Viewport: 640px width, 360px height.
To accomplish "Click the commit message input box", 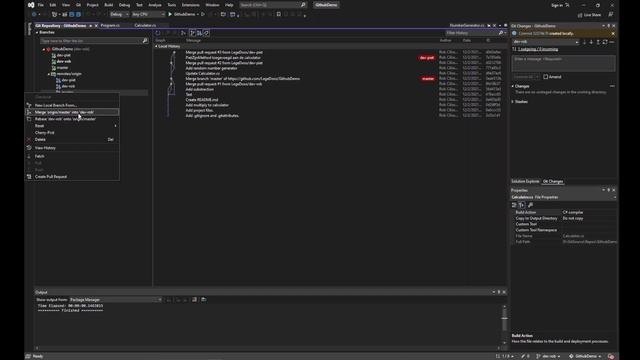I will 563,63.
